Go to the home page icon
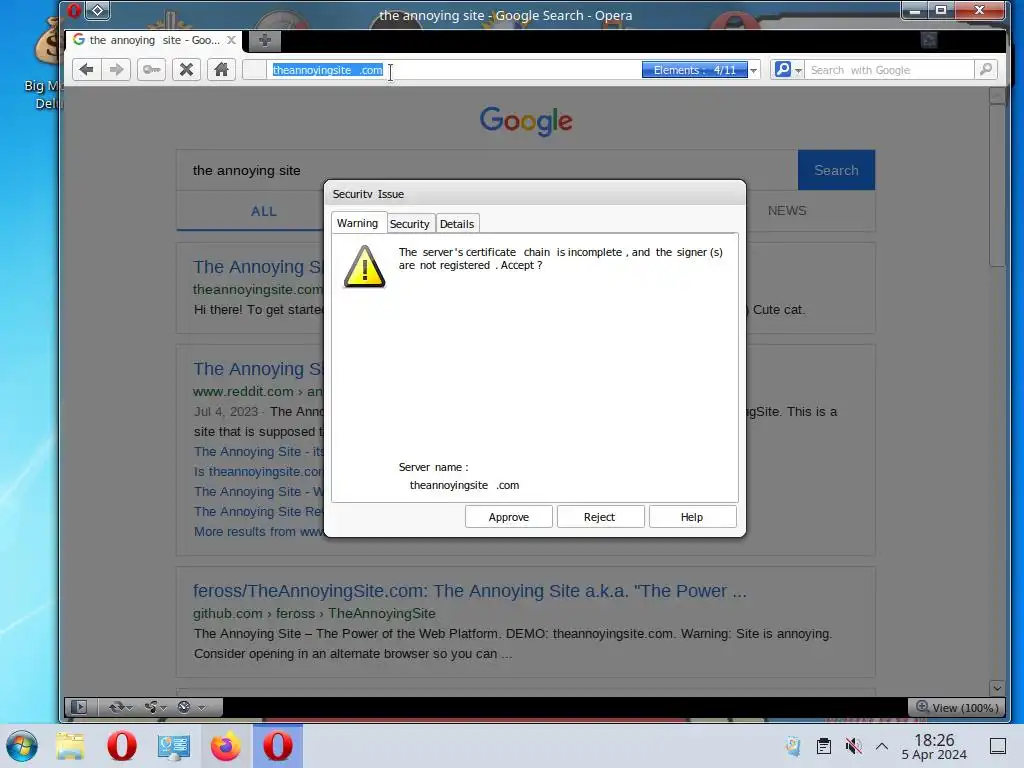The image size is (1024, 768). [x=221, y=69]
